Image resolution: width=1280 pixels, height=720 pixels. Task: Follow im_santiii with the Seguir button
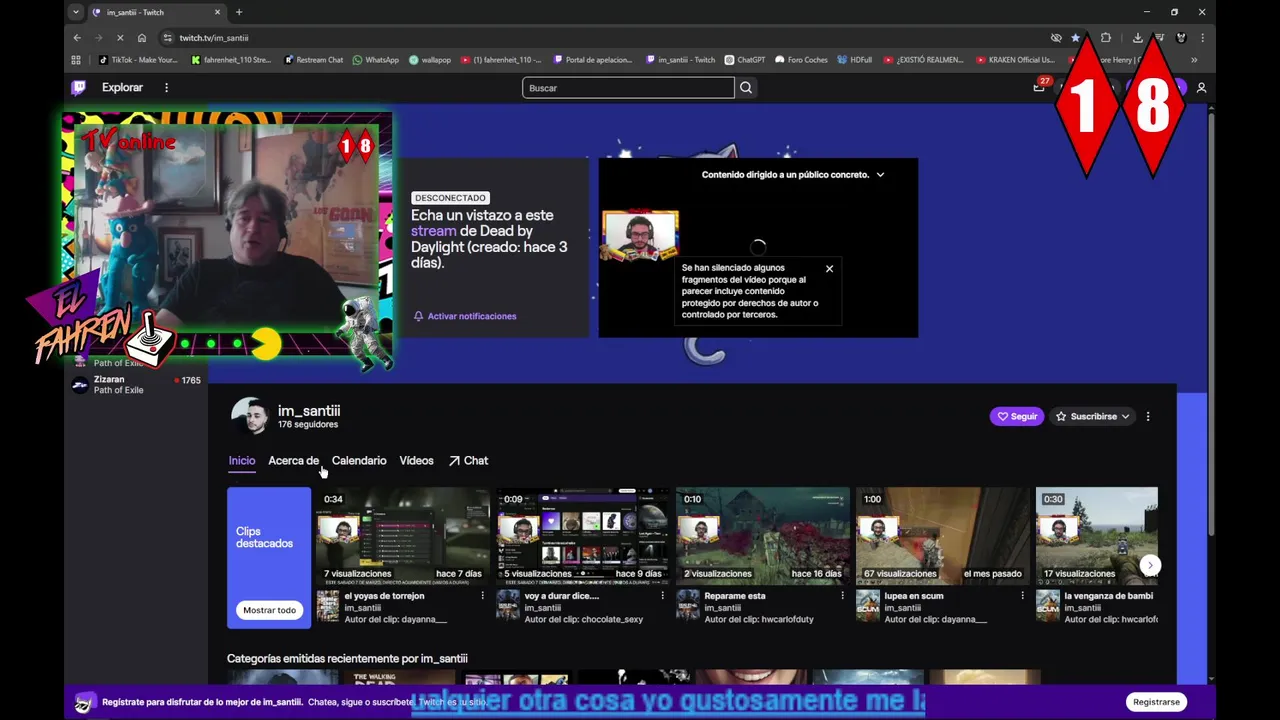pos(1017,416)
